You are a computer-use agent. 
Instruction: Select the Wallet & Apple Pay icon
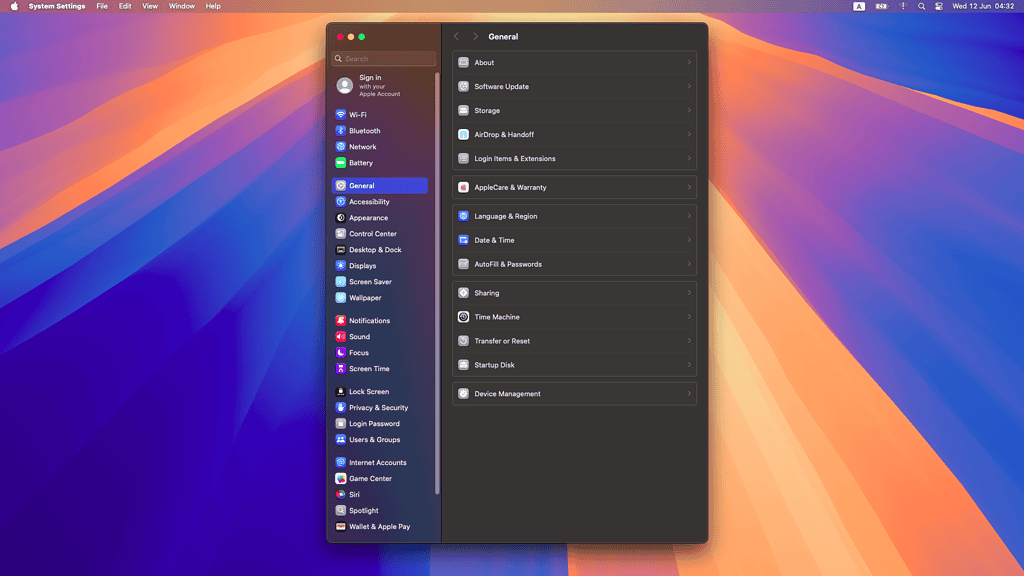pos(341,527)
